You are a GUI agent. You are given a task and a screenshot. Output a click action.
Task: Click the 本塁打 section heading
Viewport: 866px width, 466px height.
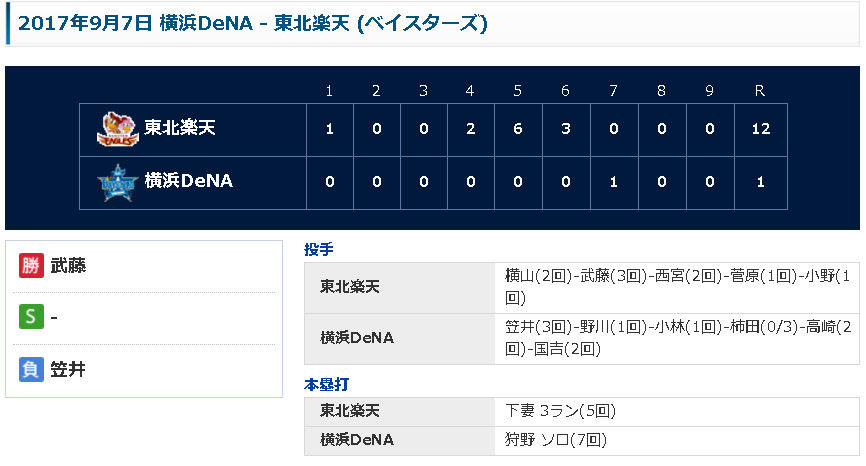326,384
